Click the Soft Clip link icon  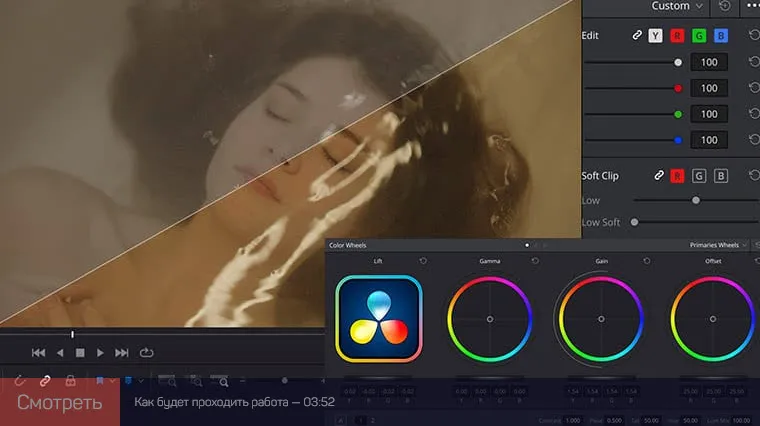coord(659,175)
